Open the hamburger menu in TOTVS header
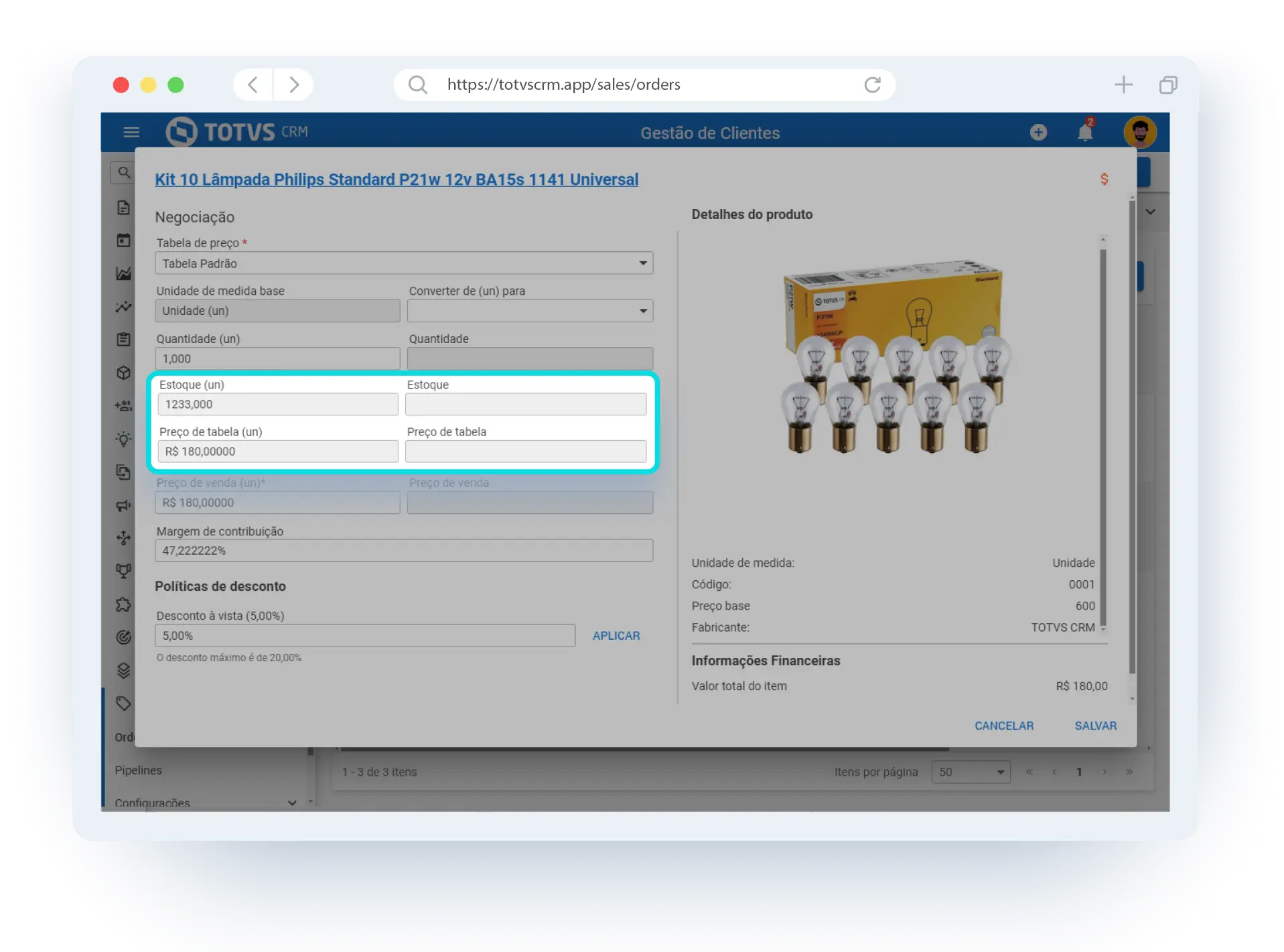This screenshot has height=952, width=1284. (131, 132)
